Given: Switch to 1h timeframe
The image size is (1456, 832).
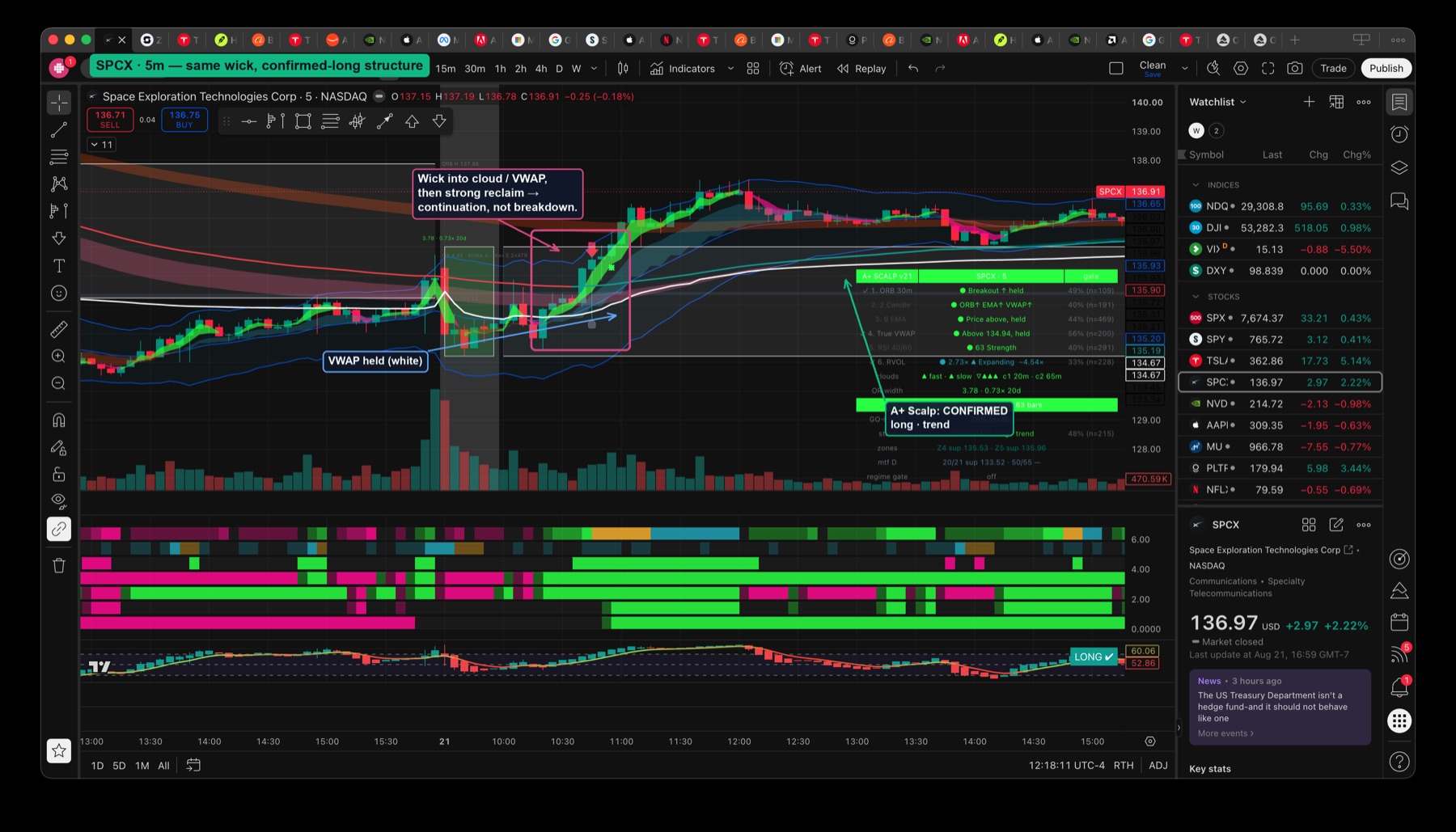Looking at the screenshot, I should [x=501, y=69].
